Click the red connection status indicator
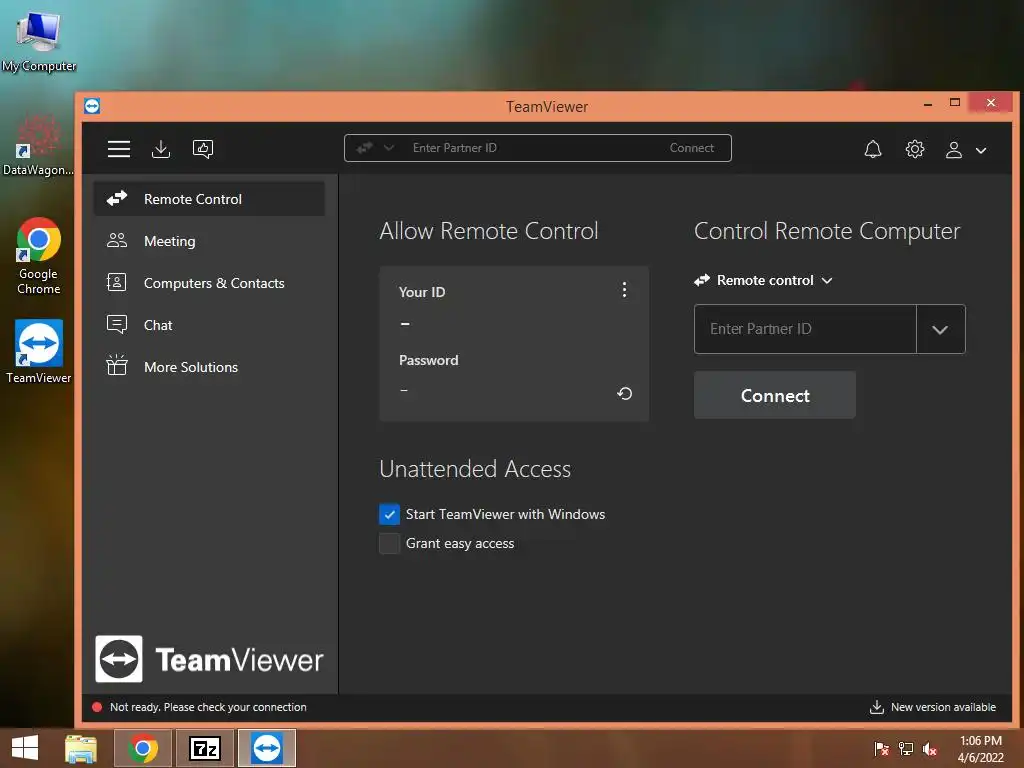This screenshot has height=768, width=1024. 97,707
